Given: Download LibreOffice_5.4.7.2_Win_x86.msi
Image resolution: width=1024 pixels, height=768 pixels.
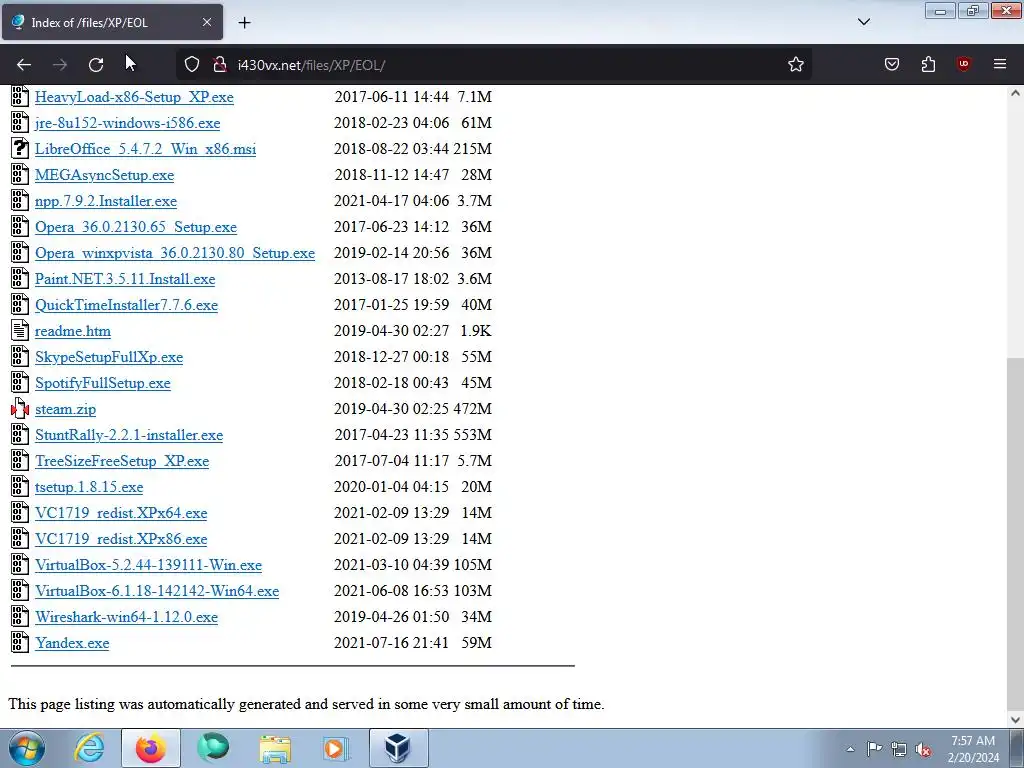Looking at the screenshot, I should point(145,149).
